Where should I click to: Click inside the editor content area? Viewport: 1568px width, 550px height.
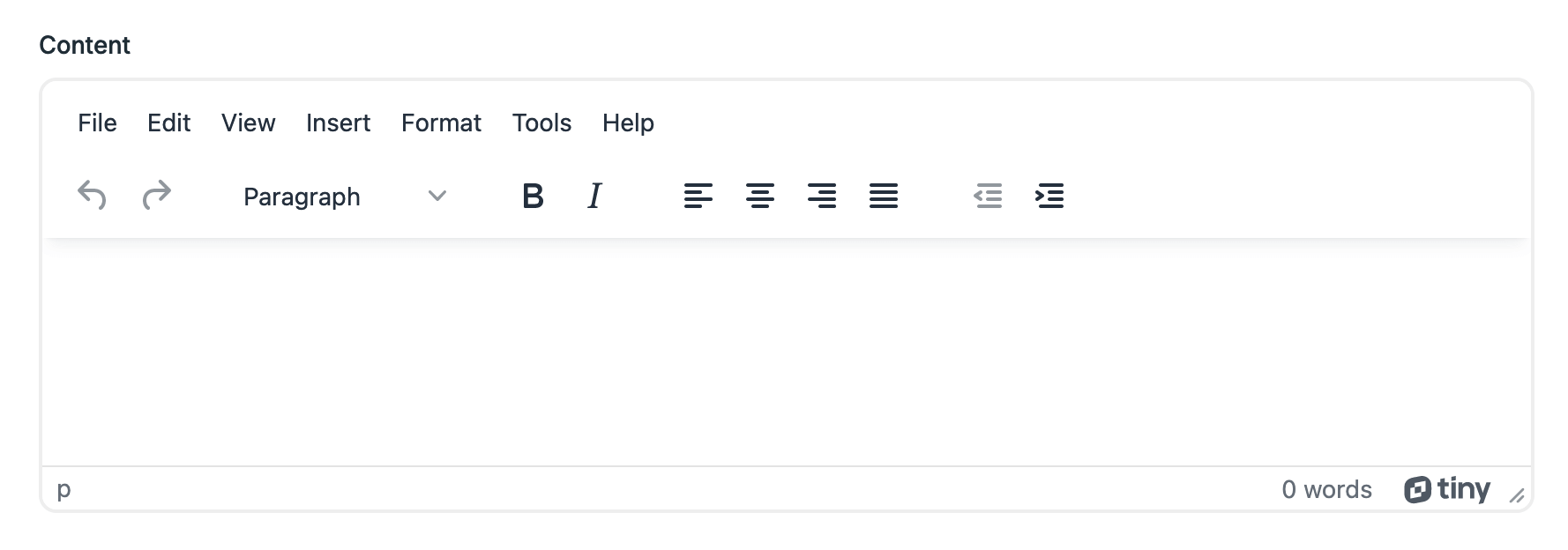[786, 353]
